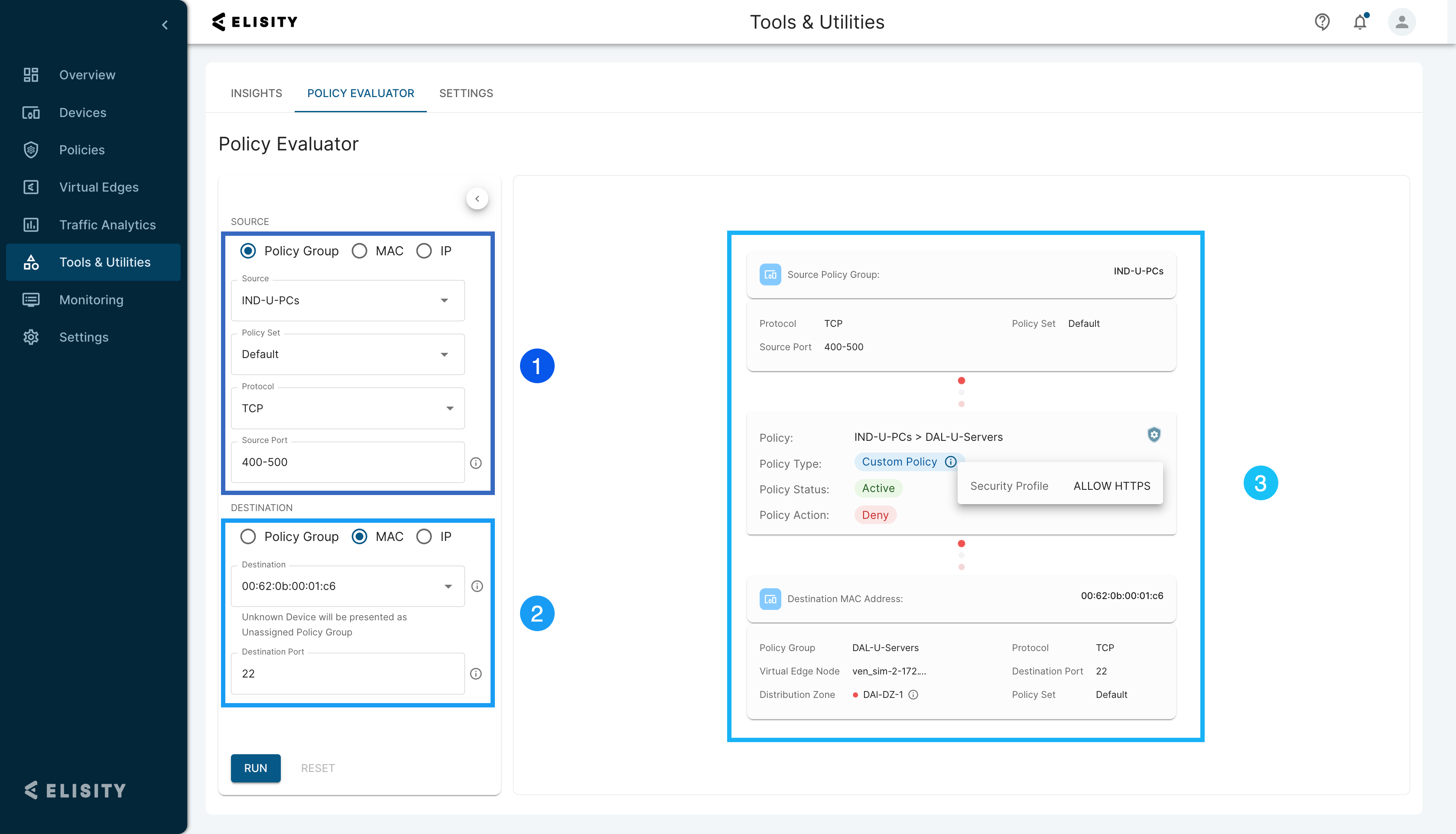Go to Policies in sidebar menu
This screenshot has width=1456, height=834.
93,150
